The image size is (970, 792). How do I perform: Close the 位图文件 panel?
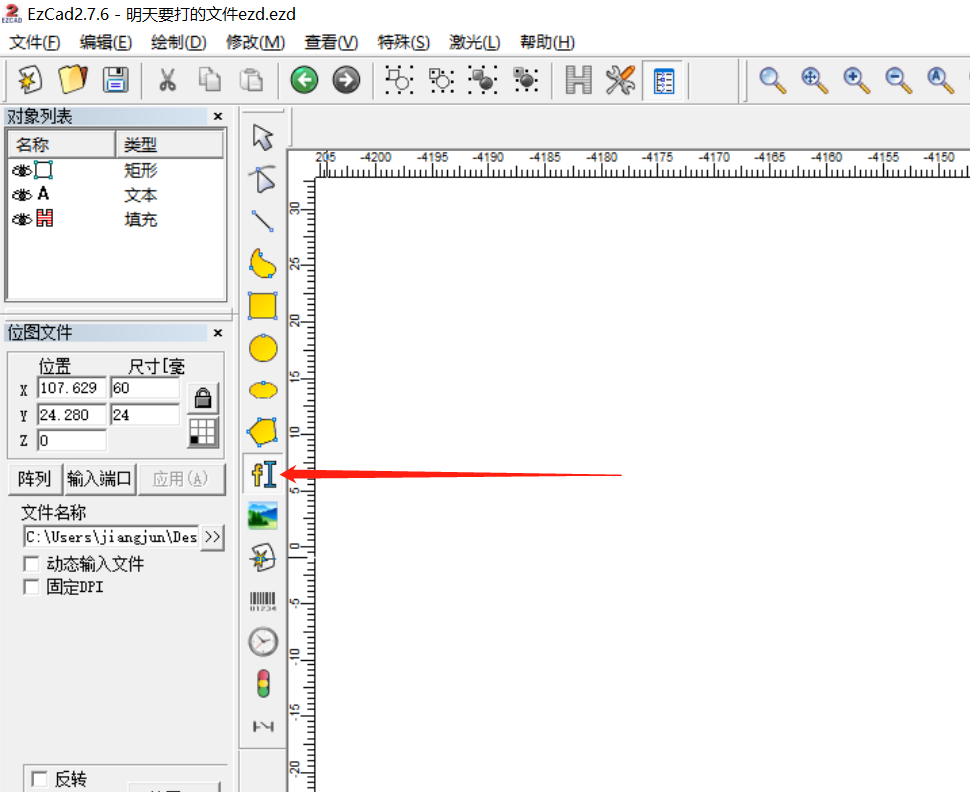pos(218,333)
